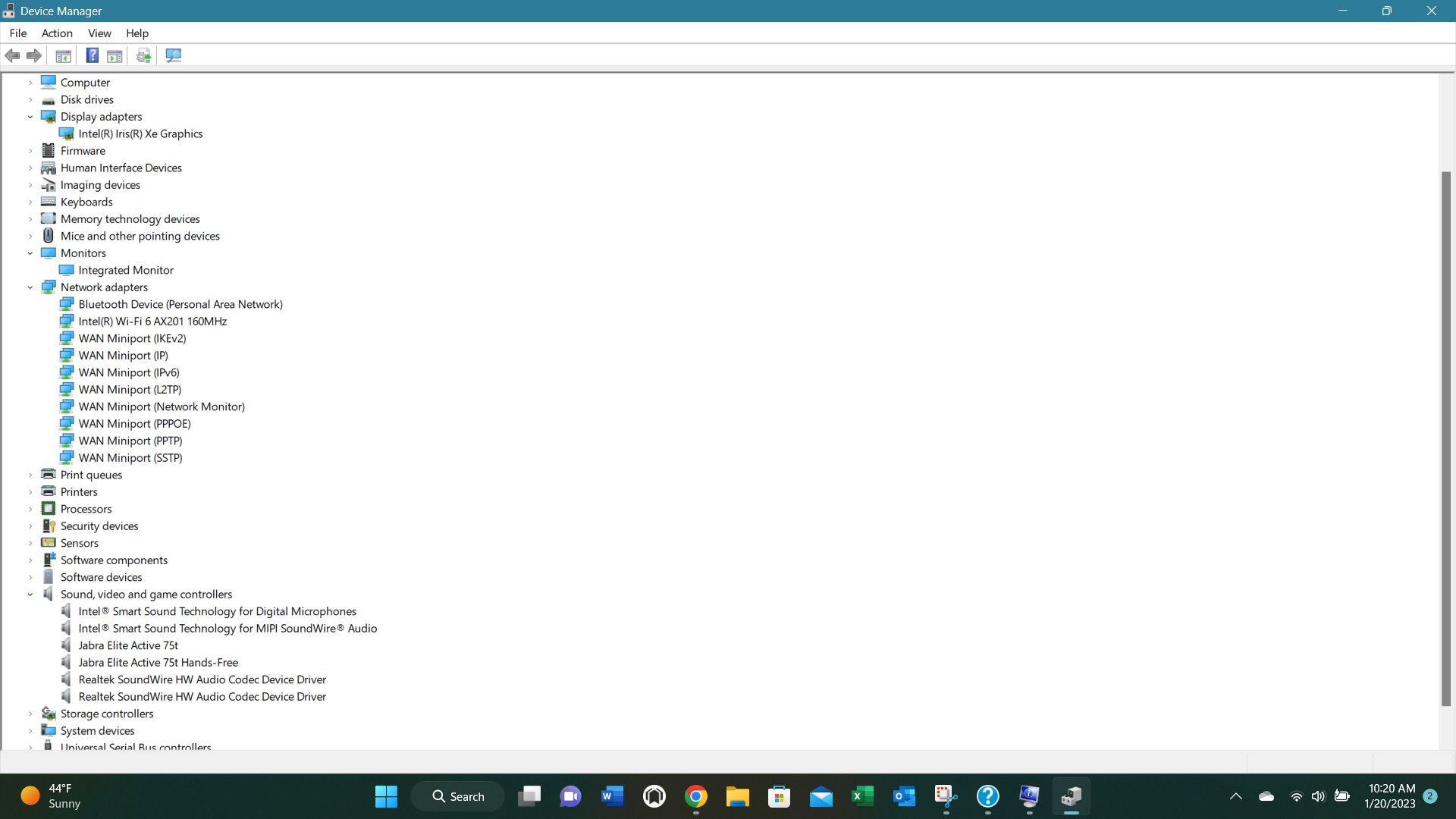Click the Back arrow toolbar icon
This screenshot has width=1456, height=819.
[x=12, y=55]
